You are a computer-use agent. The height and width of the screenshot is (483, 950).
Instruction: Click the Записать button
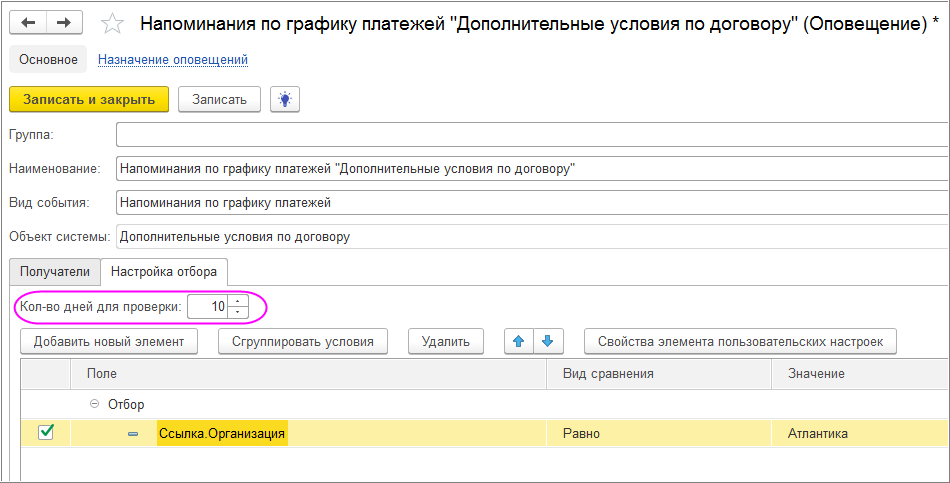point(219,99)
